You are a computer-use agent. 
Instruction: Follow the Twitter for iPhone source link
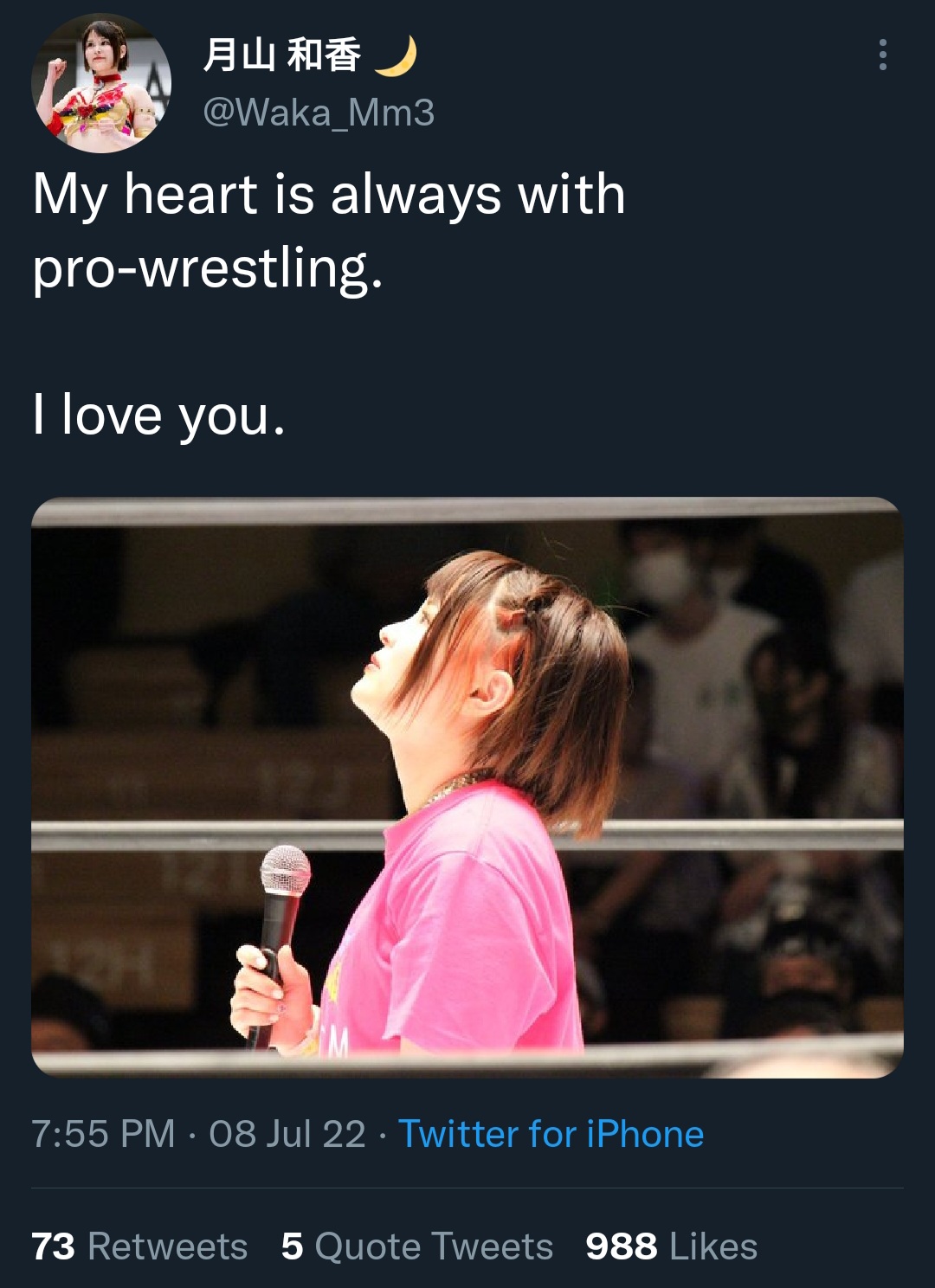click(x=551, y=1134)
